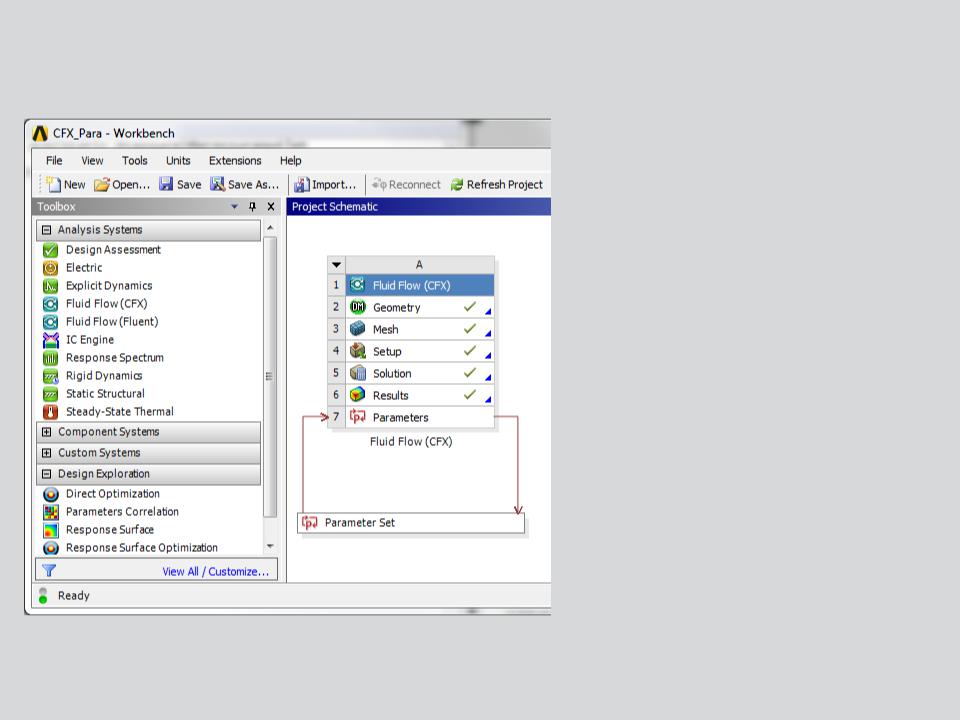Click the Setup cell icon in system A
Image resolution: width=960 pixels, height=720 pixels.
point(358,351)
